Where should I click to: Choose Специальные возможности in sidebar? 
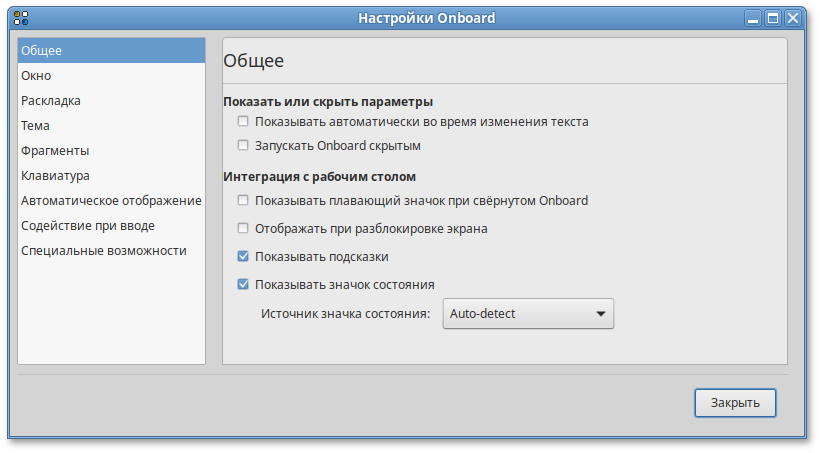click(x=111, y=251)
